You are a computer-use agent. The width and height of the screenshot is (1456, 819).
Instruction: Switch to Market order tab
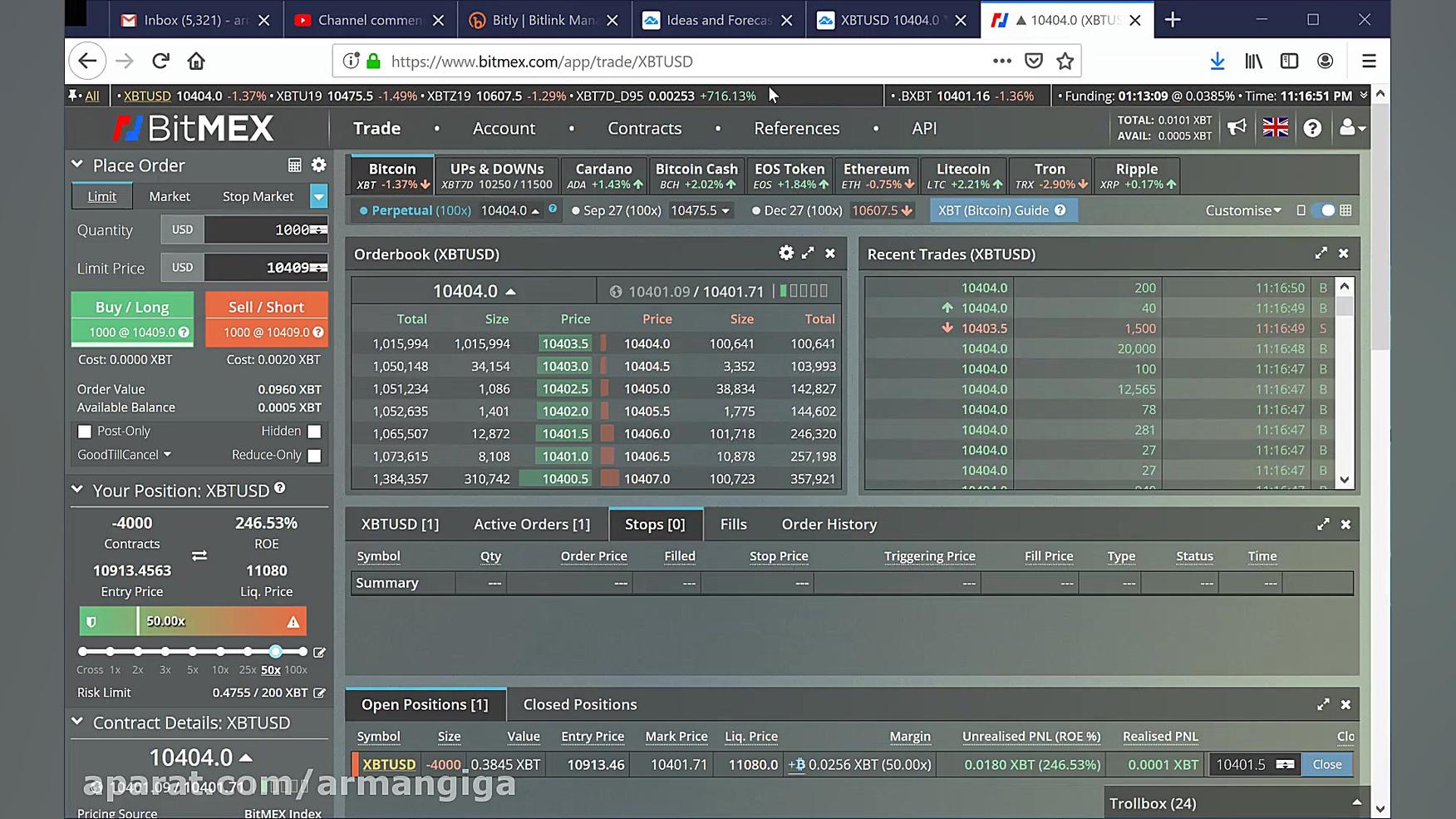coord(170,196)
